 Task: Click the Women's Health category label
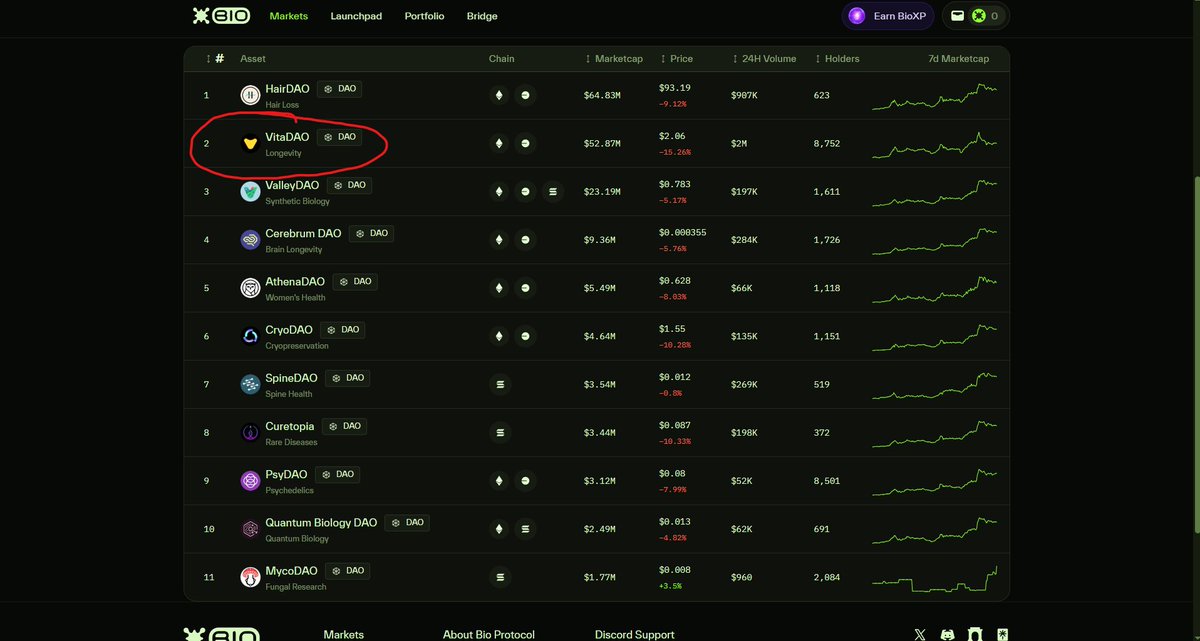295,298
